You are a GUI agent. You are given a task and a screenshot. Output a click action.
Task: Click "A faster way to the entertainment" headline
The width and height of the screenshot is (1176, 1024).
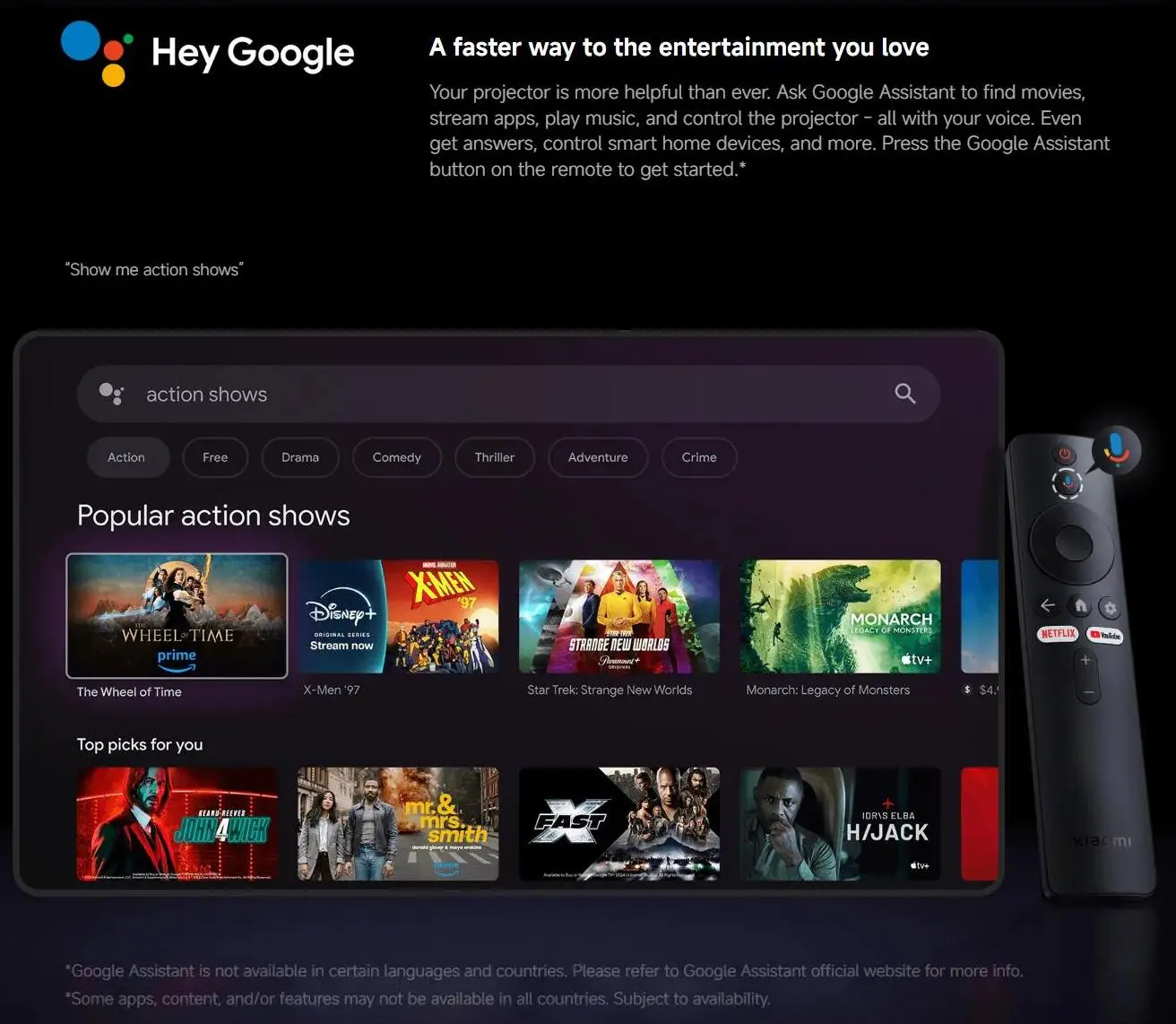click(x=679, y=47)
